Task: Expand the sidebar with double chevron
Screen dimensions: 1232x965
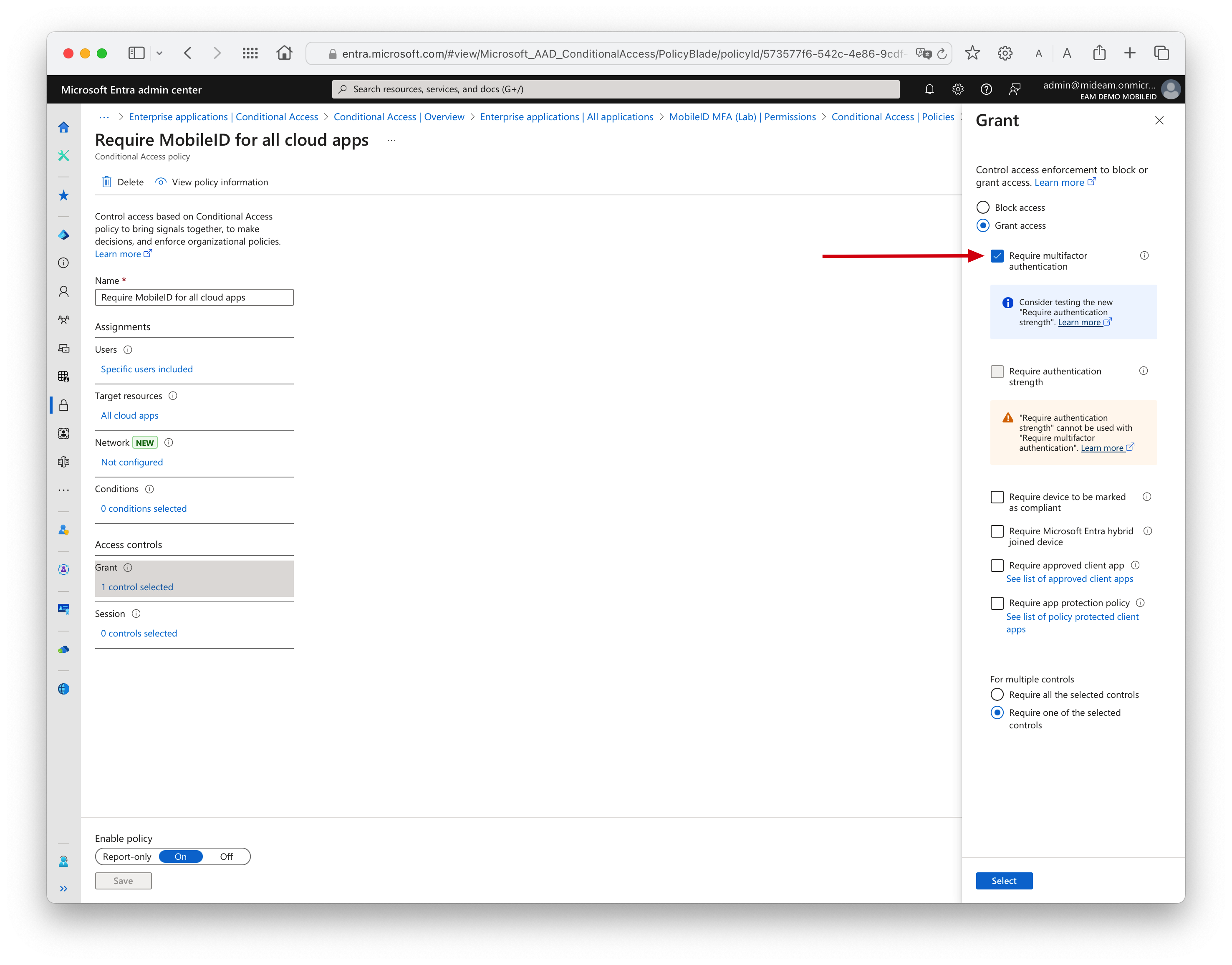Action: [63, 889]
